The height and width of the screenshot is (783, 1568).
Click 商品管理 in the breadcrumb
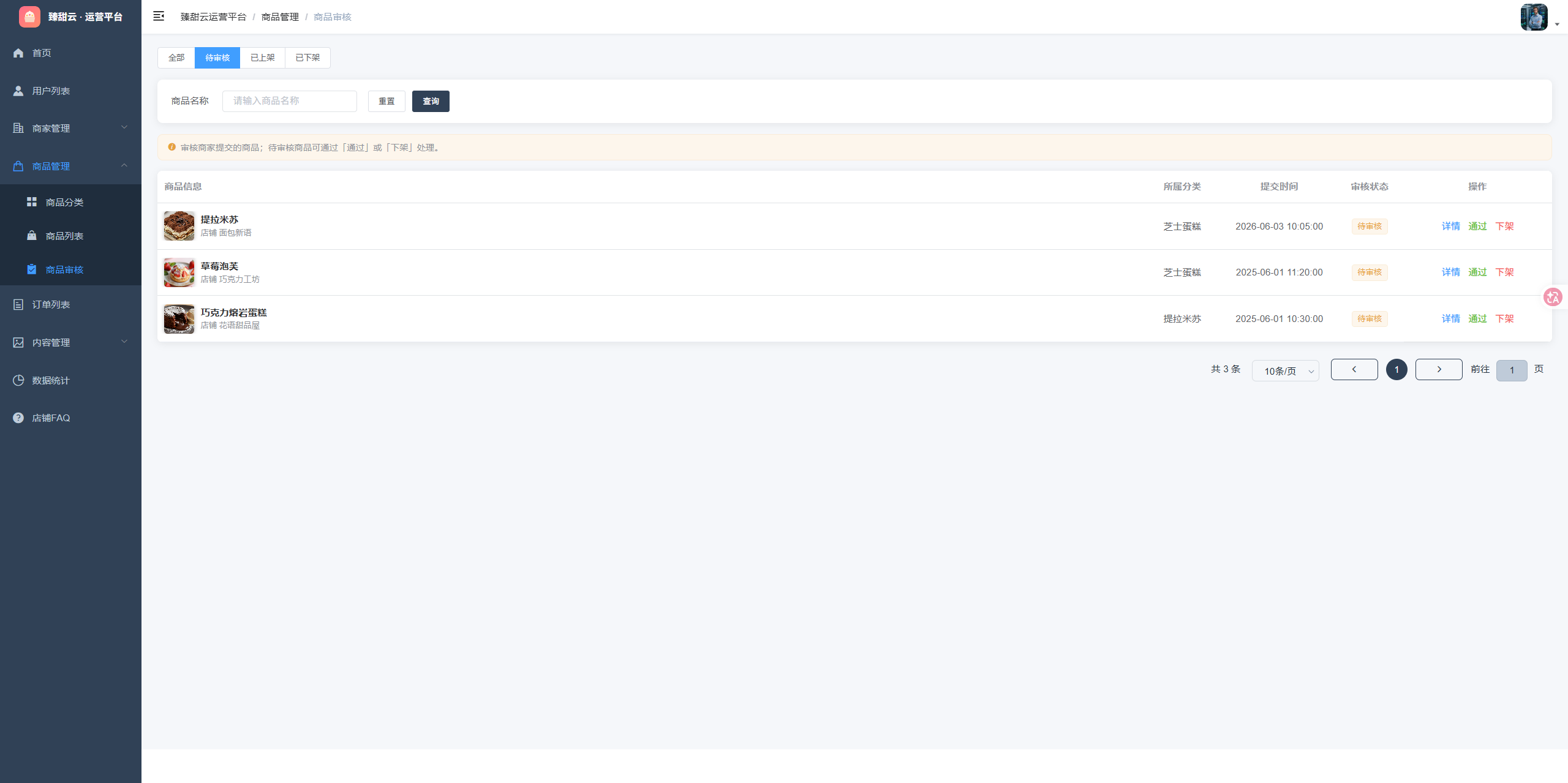pos(280,17)
